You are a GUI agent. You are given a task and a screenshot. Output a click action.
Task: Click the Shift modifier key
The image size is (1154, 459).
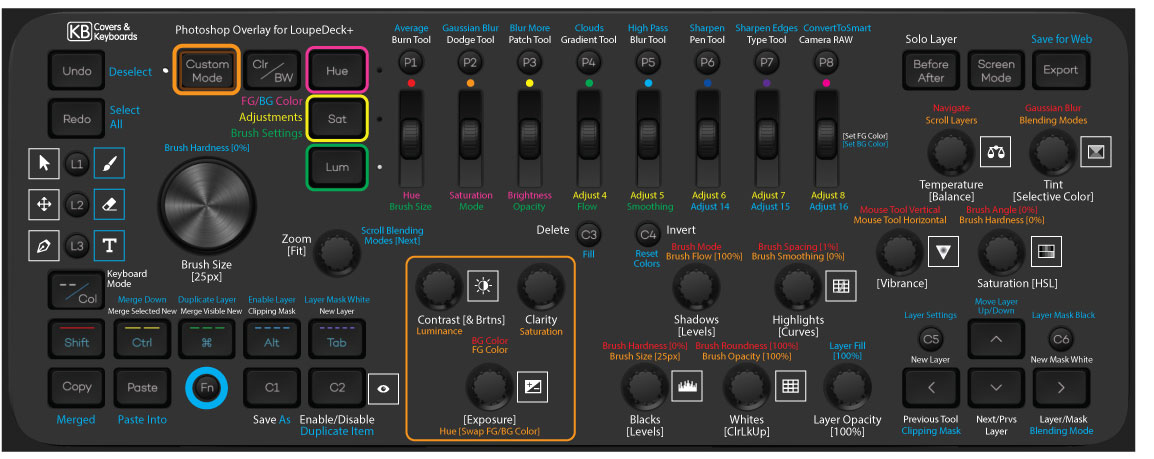click(77, 339)
